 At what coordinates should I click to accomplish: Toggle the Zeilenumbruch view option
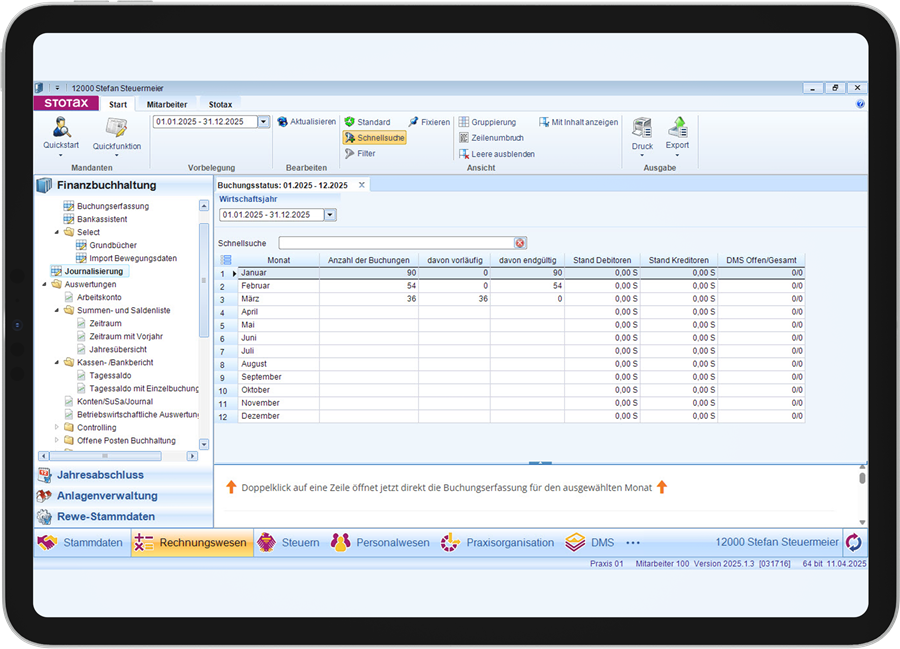[x=491, y=138]
